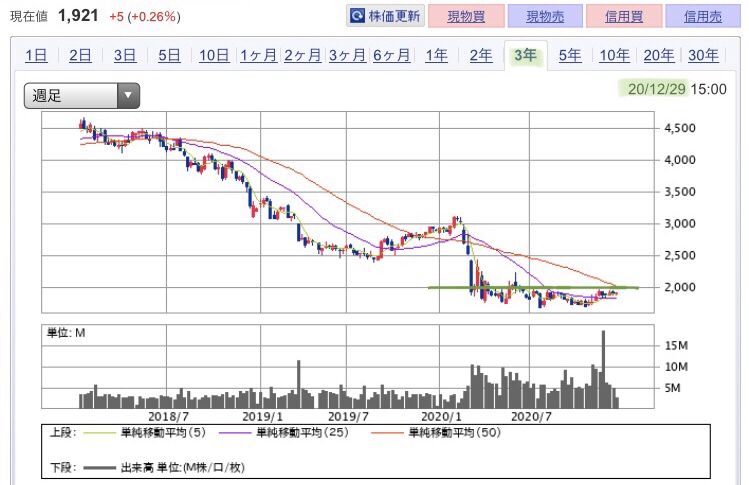Choose the 2ヶ月 period tab
The width and height of the screenshot is (749, 485).
[303, 55]
